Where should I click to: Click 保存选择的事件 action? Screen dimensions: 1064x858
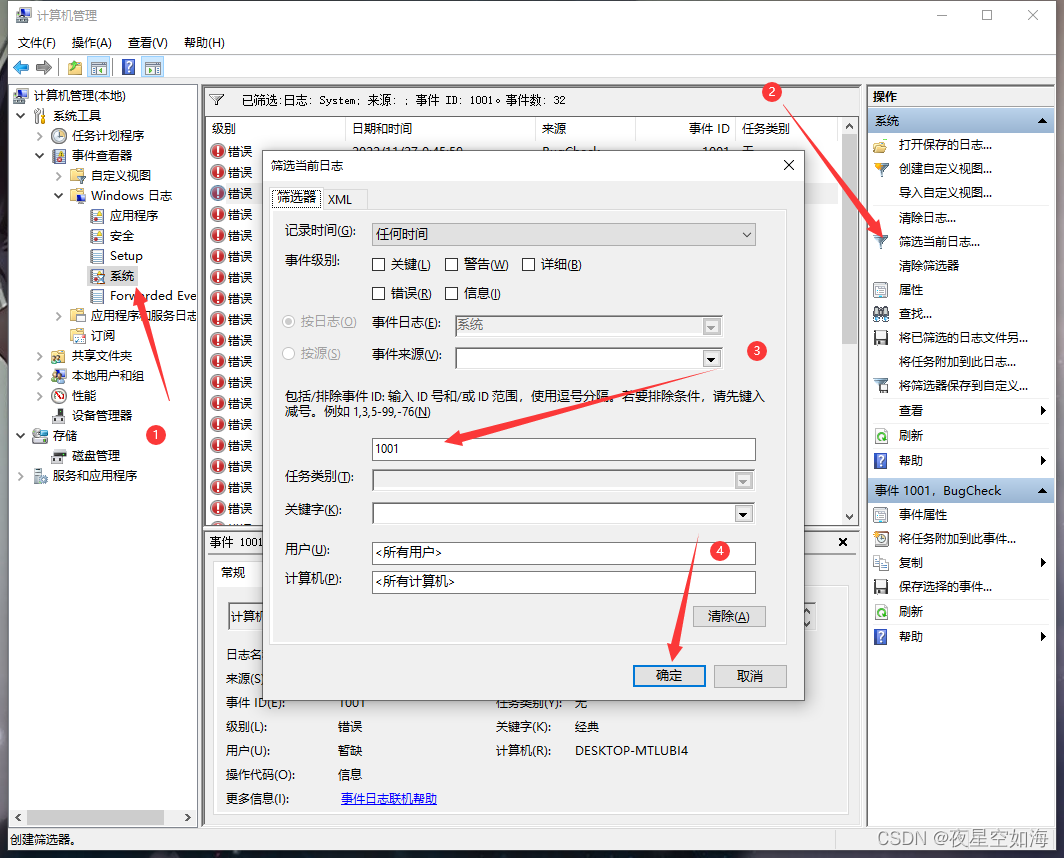click(945, 586)
